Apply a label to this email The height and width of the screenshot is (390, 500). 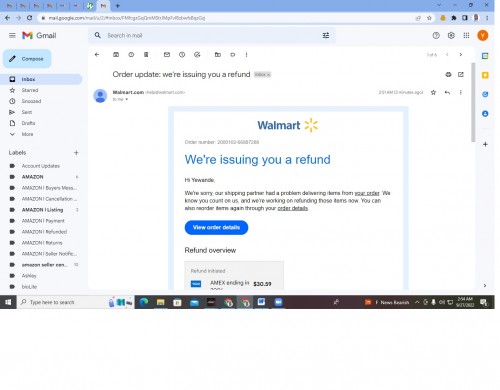click(233, 55)
